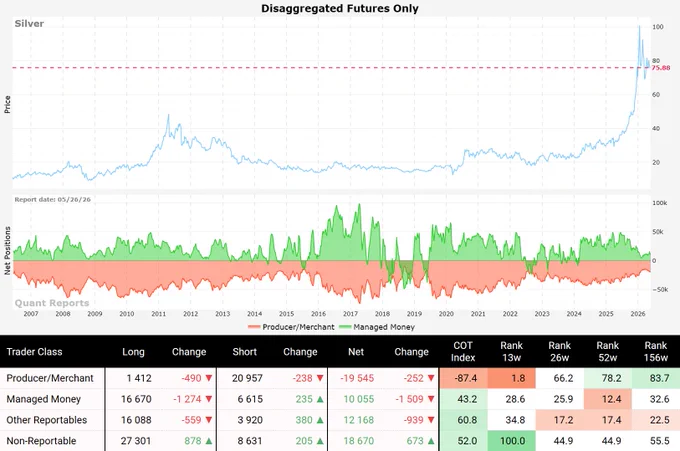Click the Producer/Merchant legend entry

[291, 327]
